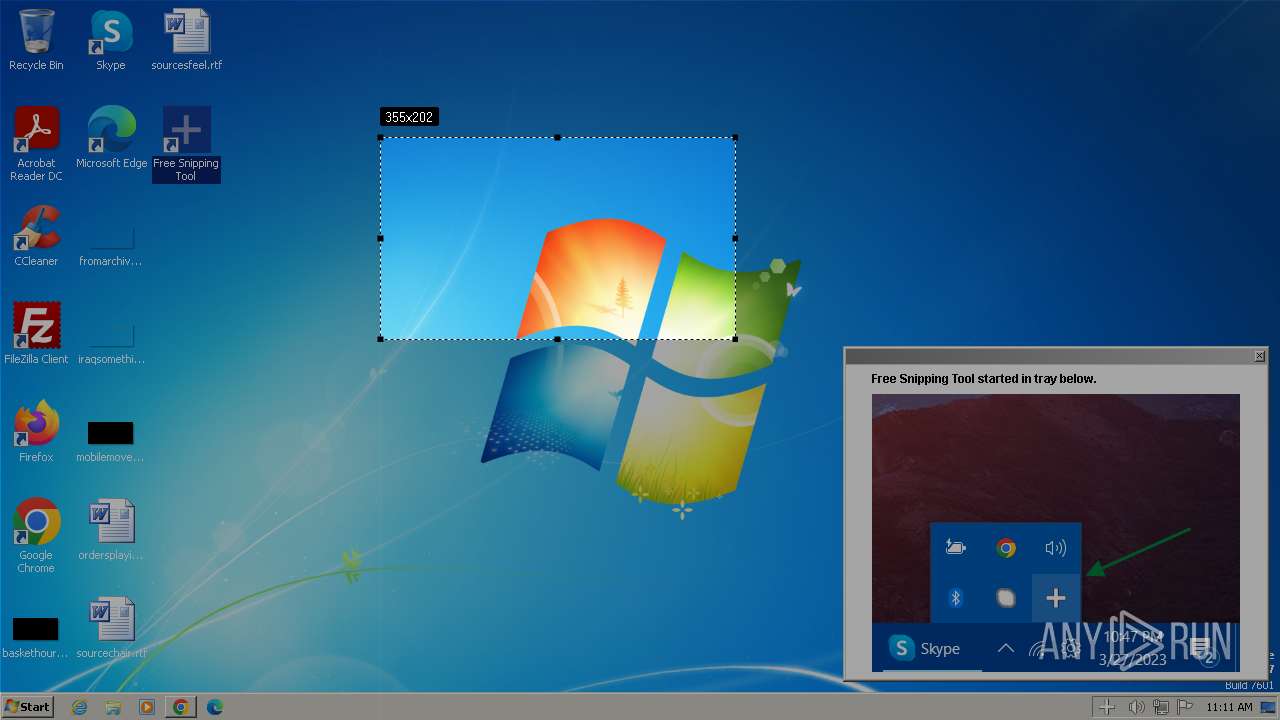Open Microsoft Edge from the taskbar
This screenshot has width=1280, height=720.
[x=215, y=707]
